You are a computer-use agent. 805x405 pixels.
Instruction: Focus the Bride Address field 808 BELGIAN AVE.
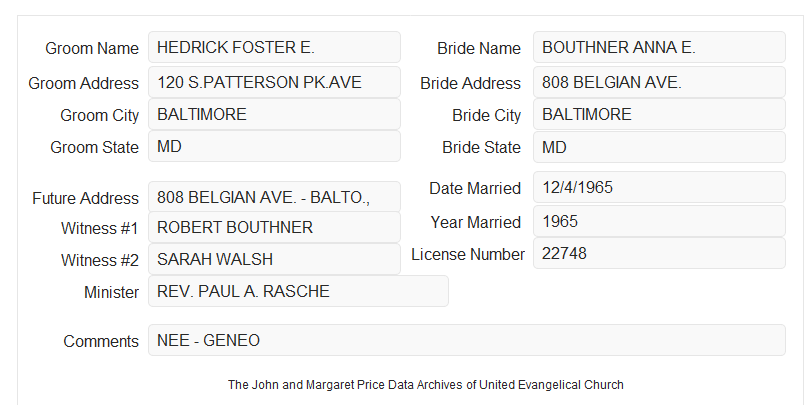pyautogui.click(x=659, y=82)
